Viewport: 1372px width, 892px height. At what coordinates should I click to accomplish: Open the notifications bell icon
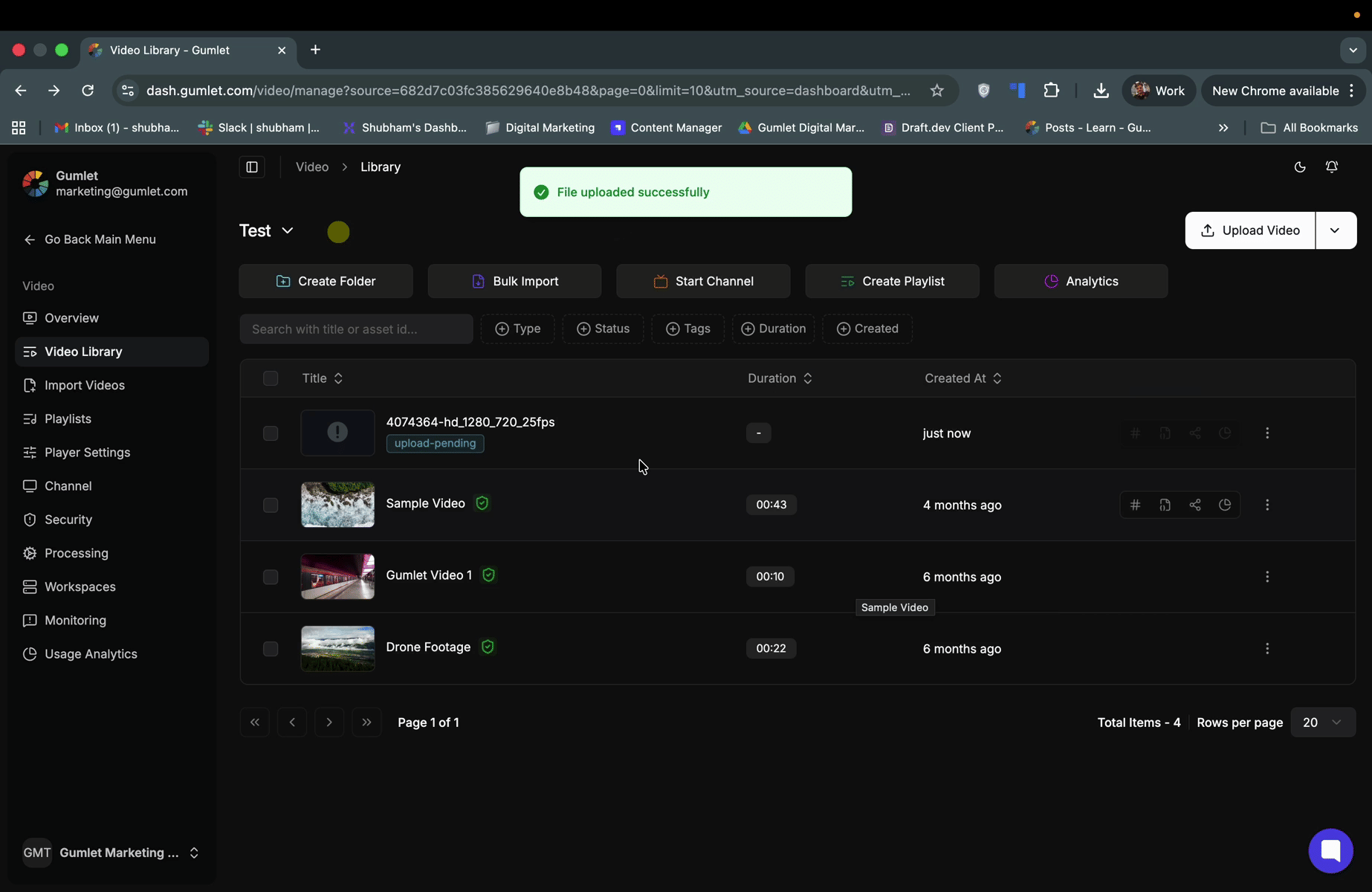1331,167
